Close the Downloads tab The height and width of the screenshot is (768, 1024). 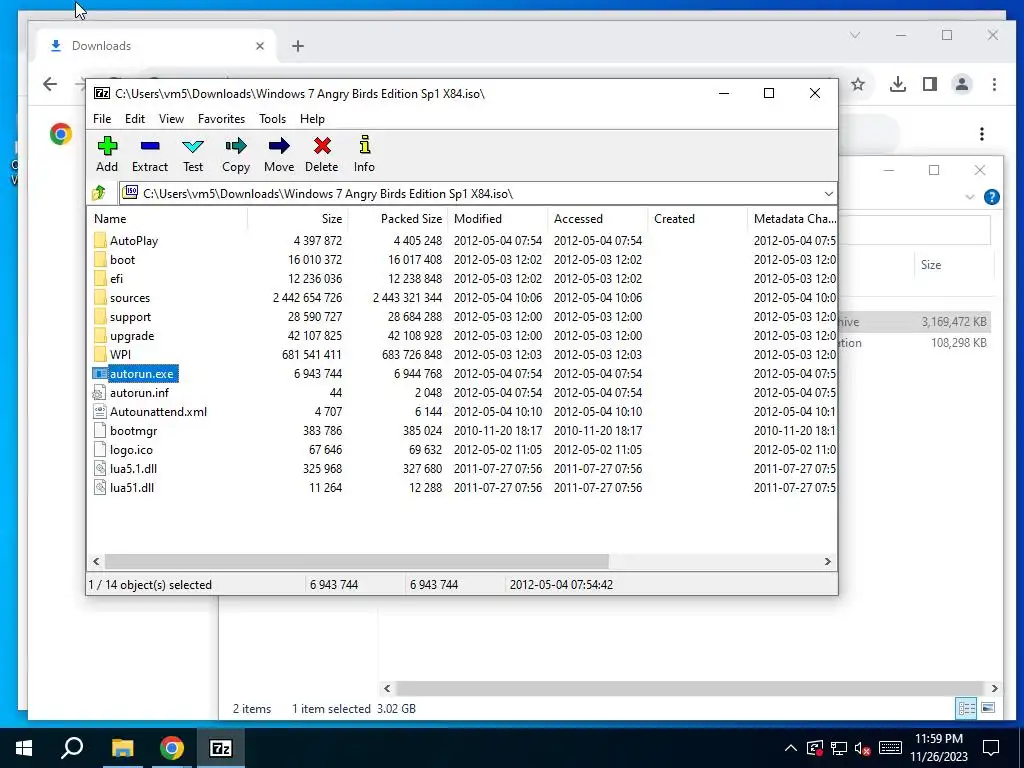260,46
